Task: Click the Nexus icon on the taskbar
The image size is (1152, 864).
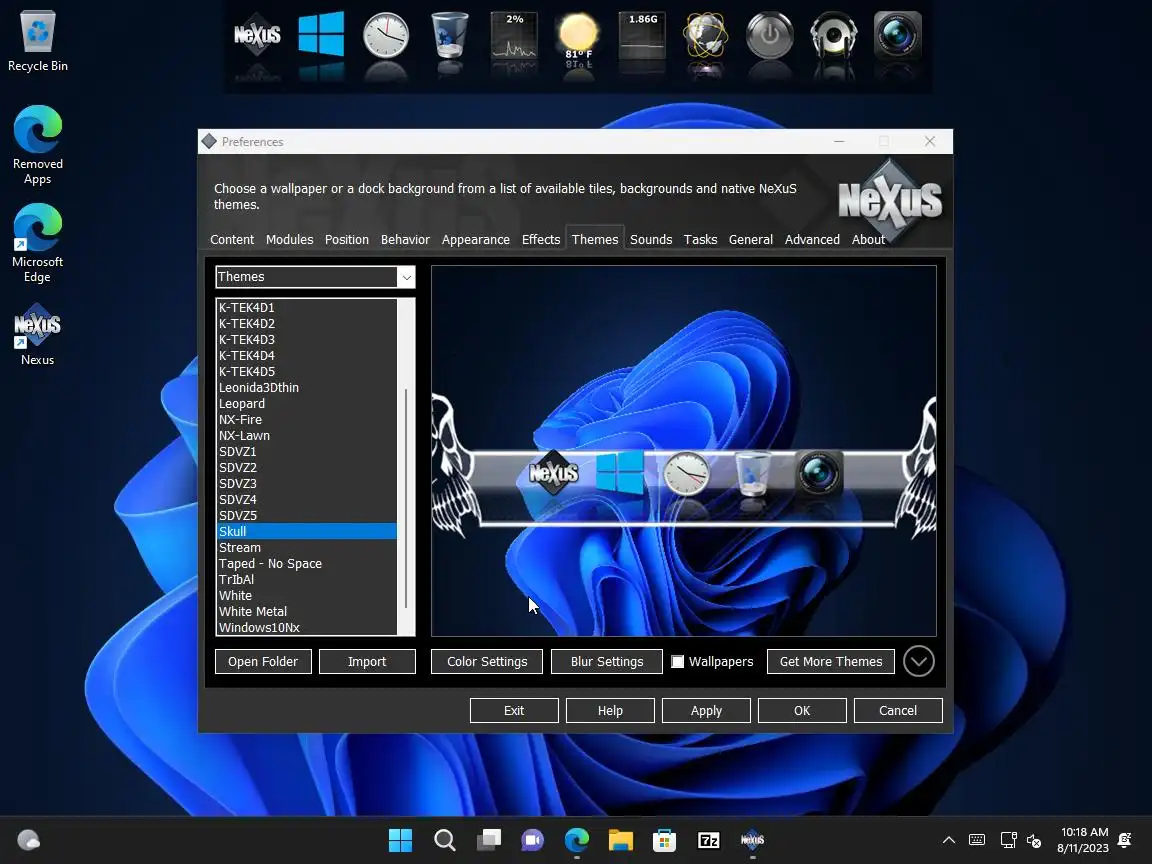Action: pos(752,840)
